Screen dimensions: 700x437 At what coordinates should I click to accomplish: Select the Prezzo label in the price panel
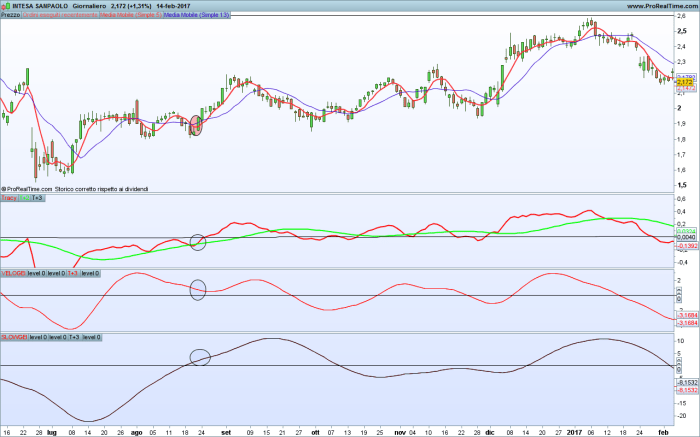(10, 16)
